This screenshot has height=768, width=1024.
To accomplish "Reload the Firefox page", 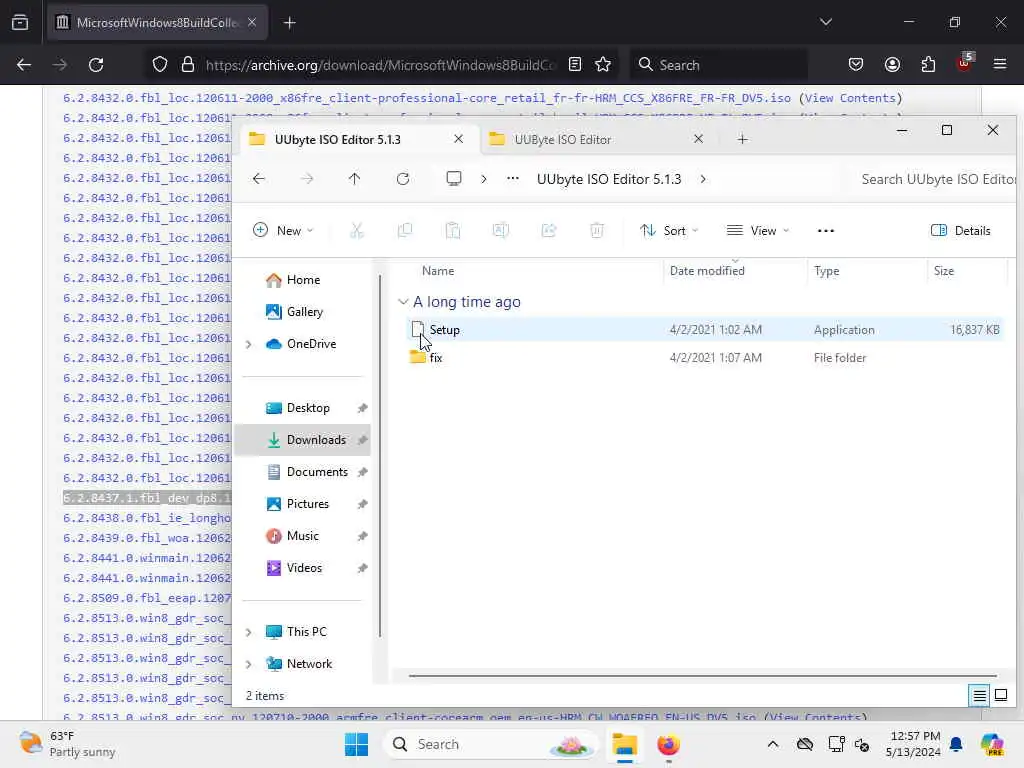I will coord(96,65).
